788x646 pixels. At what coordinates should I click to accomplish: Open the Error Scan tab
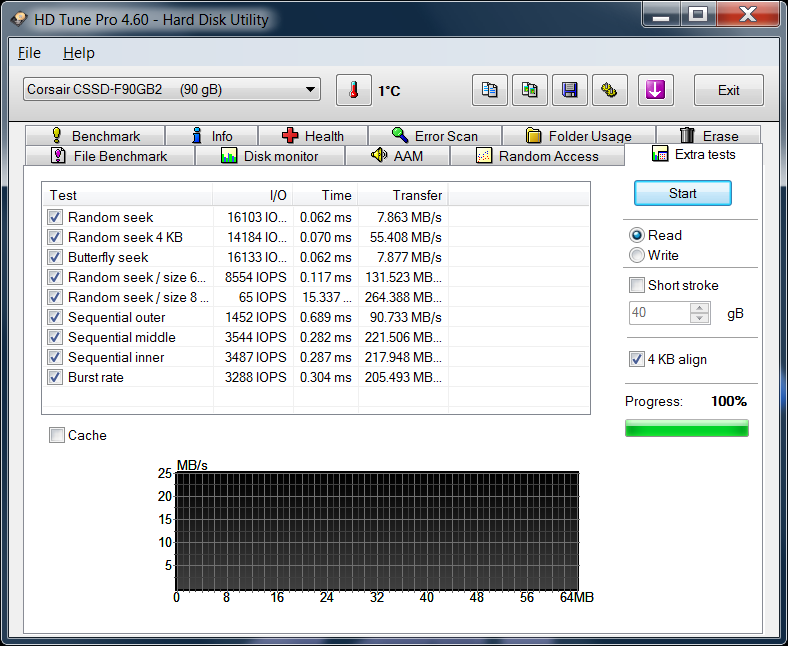point(434,136)
